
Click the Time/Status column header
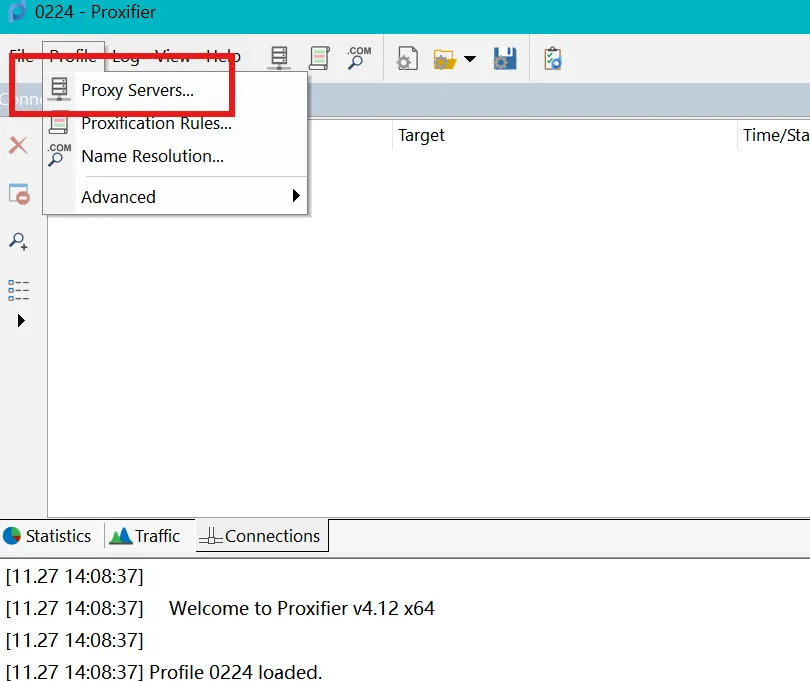coord(775,135)
